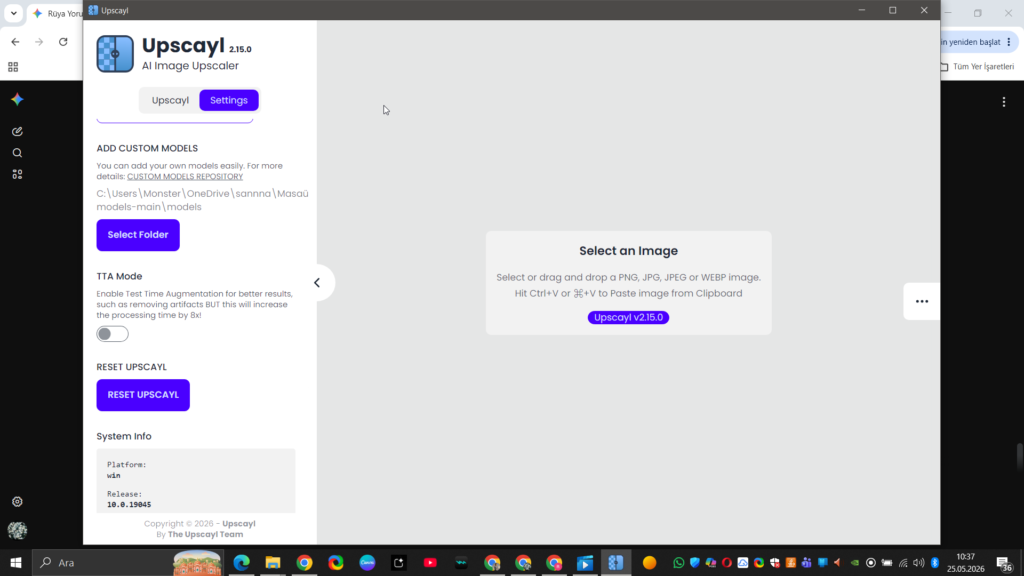The image size is (1024, 576).
Task: Switch to the Upscayl tab
Action: (170, 100)
